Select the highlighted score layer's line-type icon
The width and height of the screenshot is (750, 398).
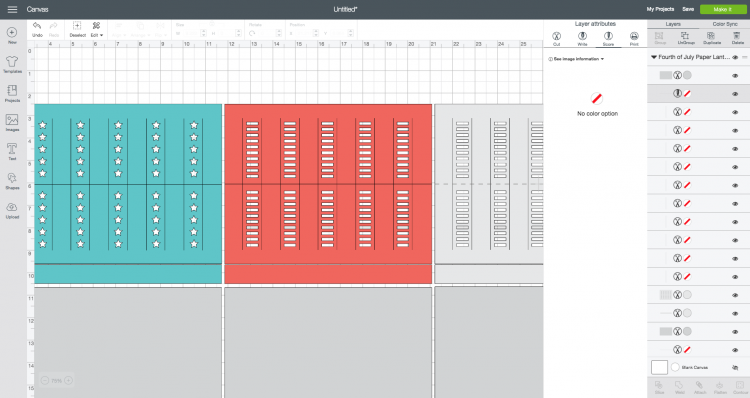coord(677,94)
